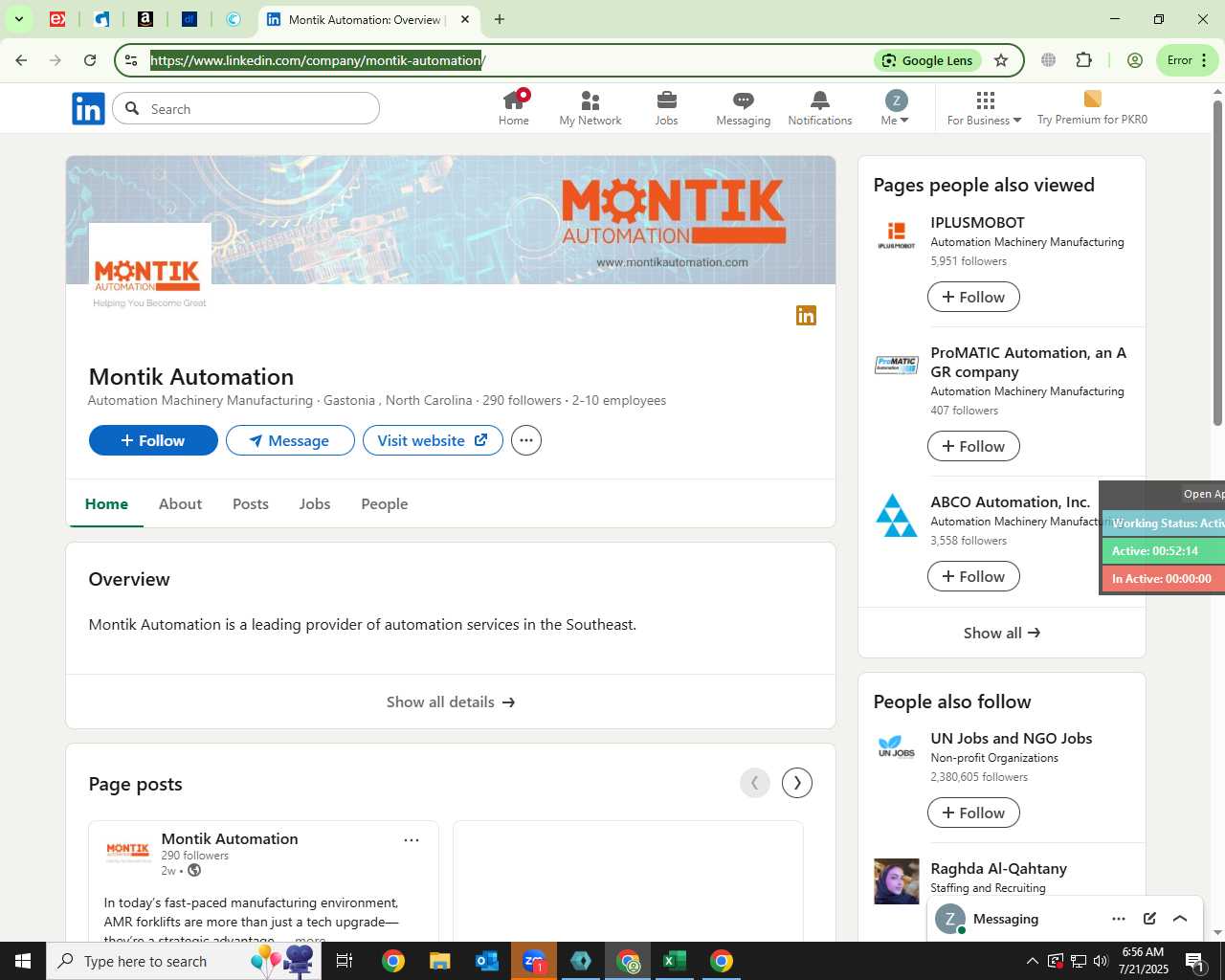Viewport: 1225px width, 980px height.
Task: Reload the page
Action: pos(90,60)
